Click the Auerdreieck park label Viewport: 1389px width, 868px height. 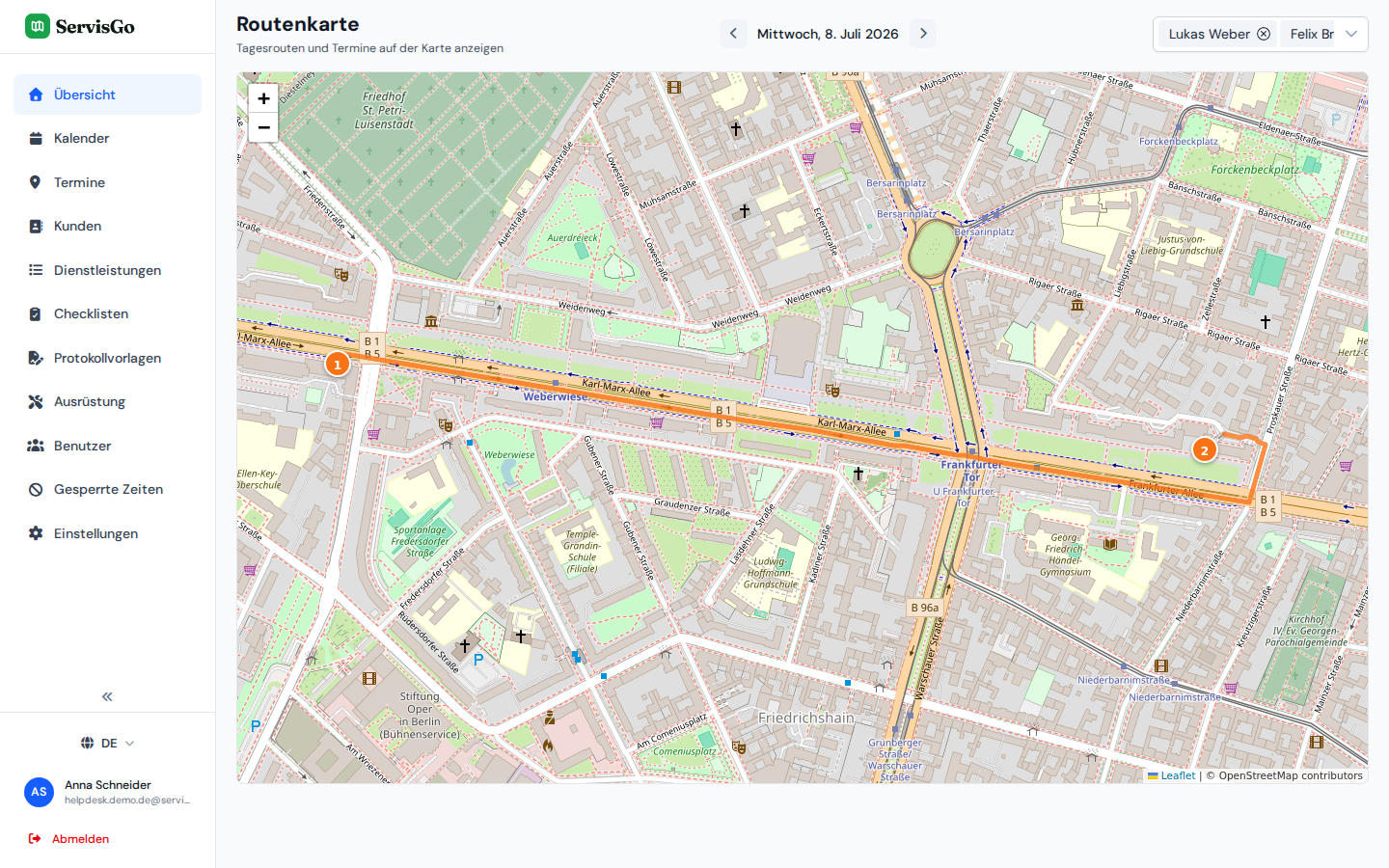572,237
